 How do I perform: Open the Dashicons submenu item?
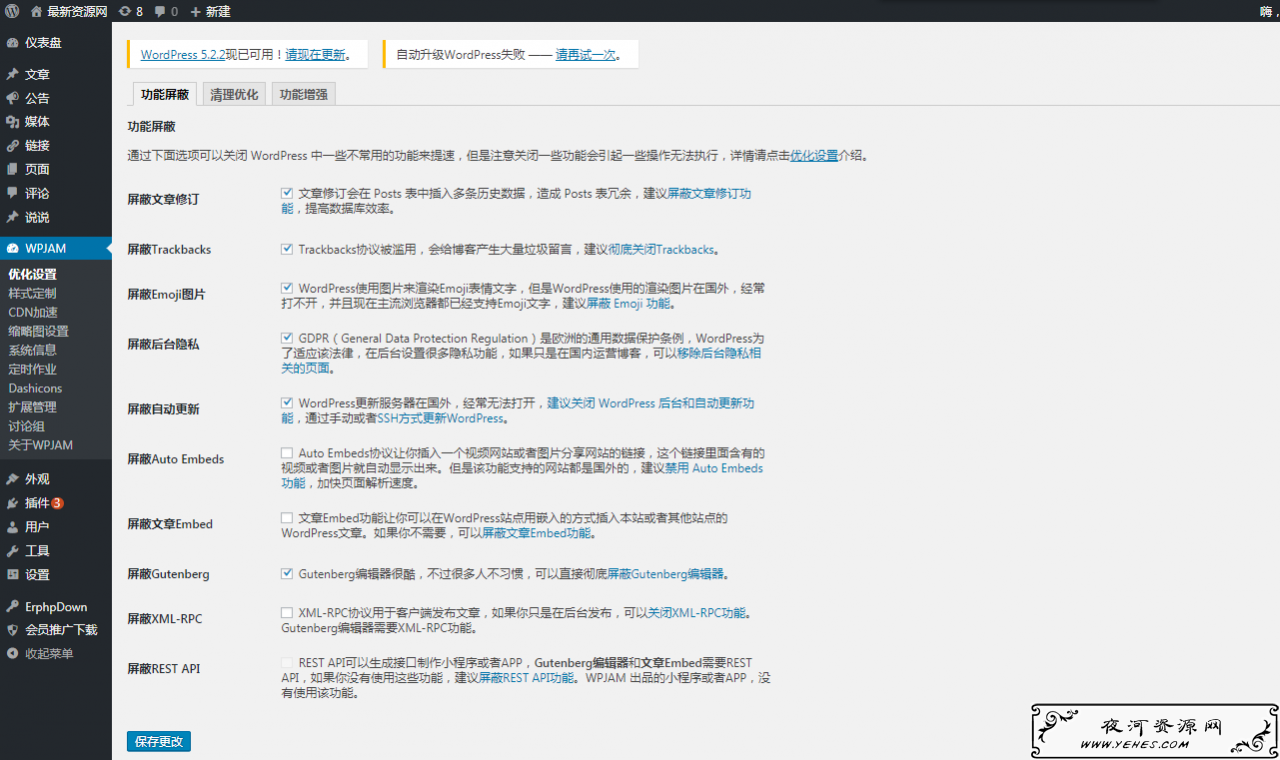tap(36, 388)
